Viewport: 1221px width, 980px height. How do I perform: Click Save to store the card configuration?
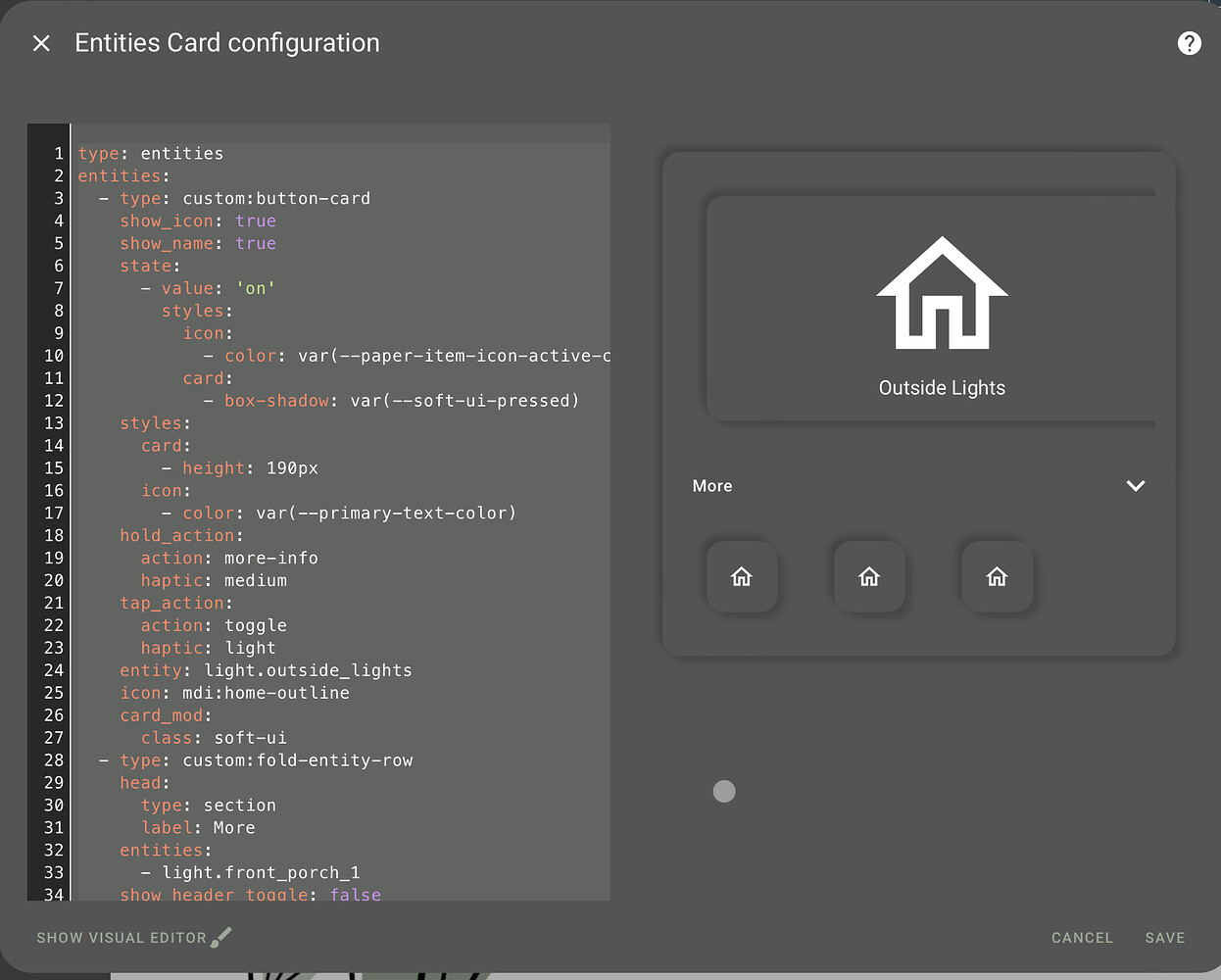point(1165,937)
